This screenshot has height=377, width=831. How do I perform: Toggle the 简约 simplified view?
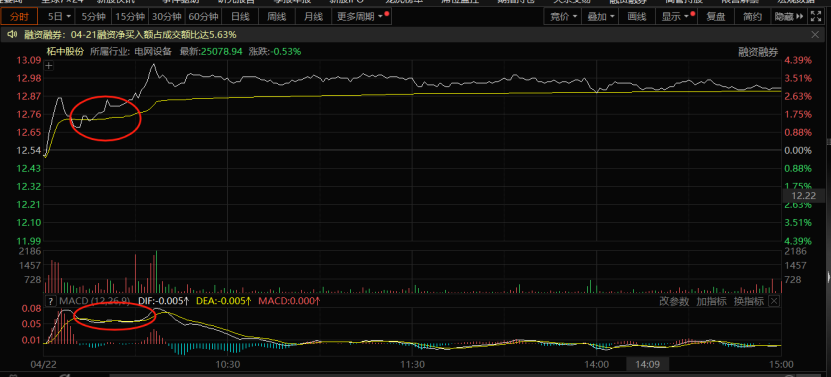(x=752, y=17)
